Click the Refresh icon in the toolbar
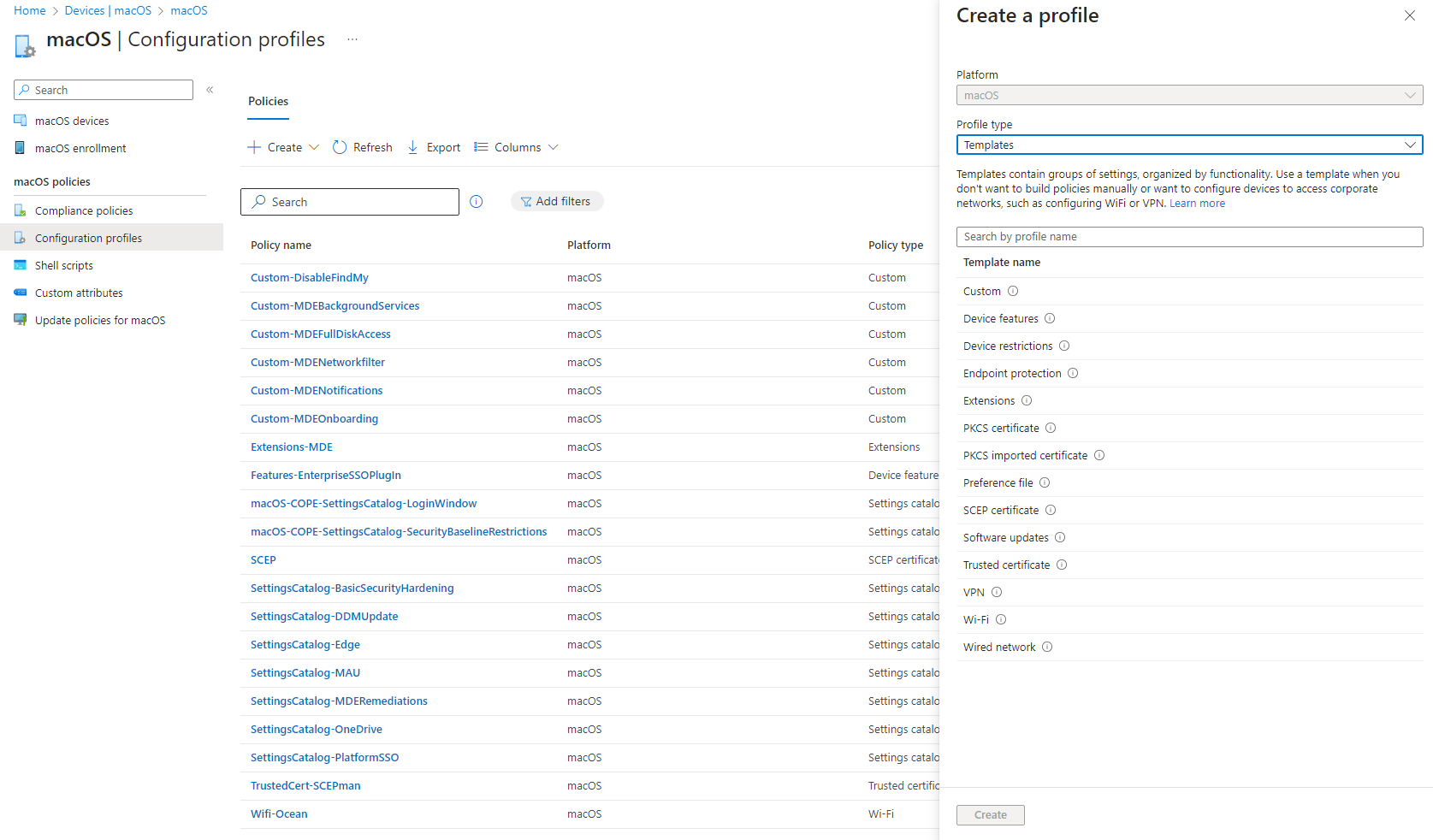 (340, 147)
